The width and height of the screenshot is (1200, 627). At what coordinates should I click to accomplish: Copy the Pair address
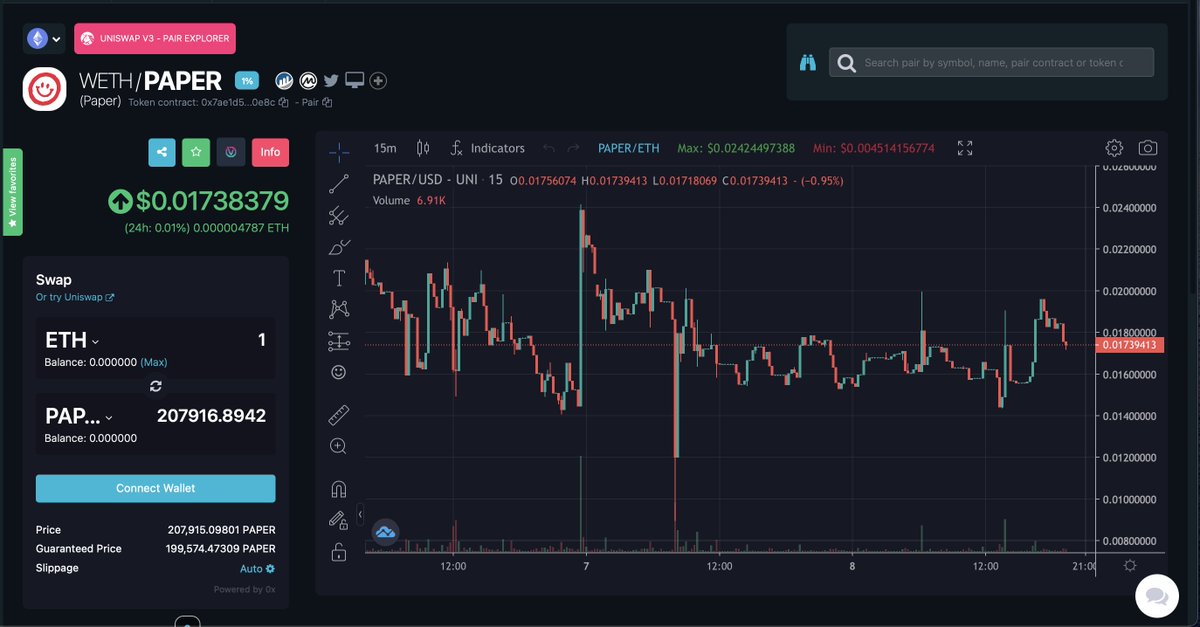[327, 102]
